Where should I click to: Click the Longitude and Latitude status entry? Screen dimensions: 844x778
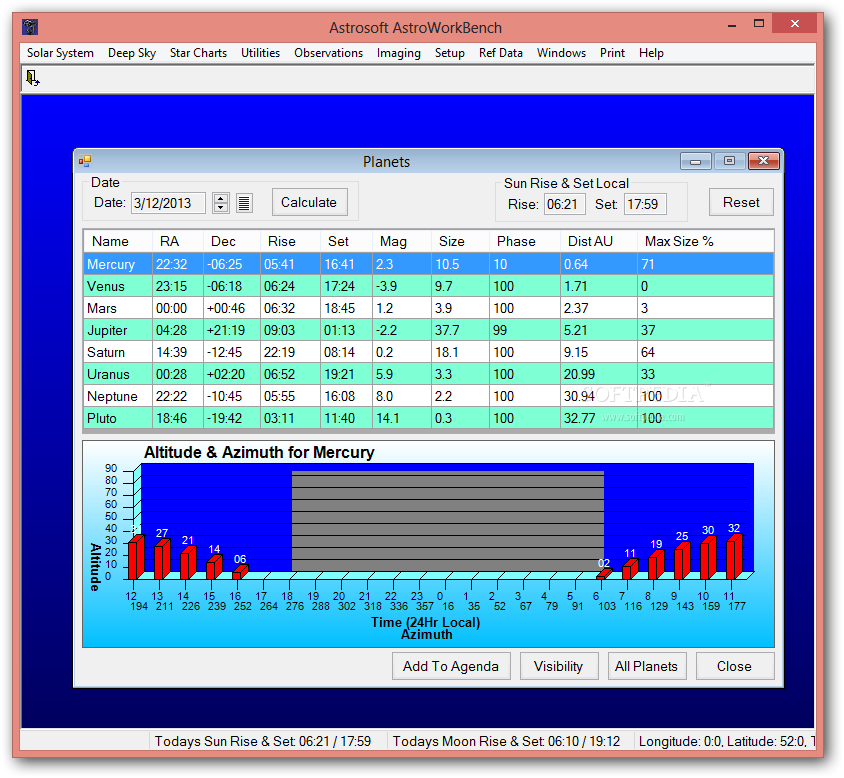click(727, 741)
